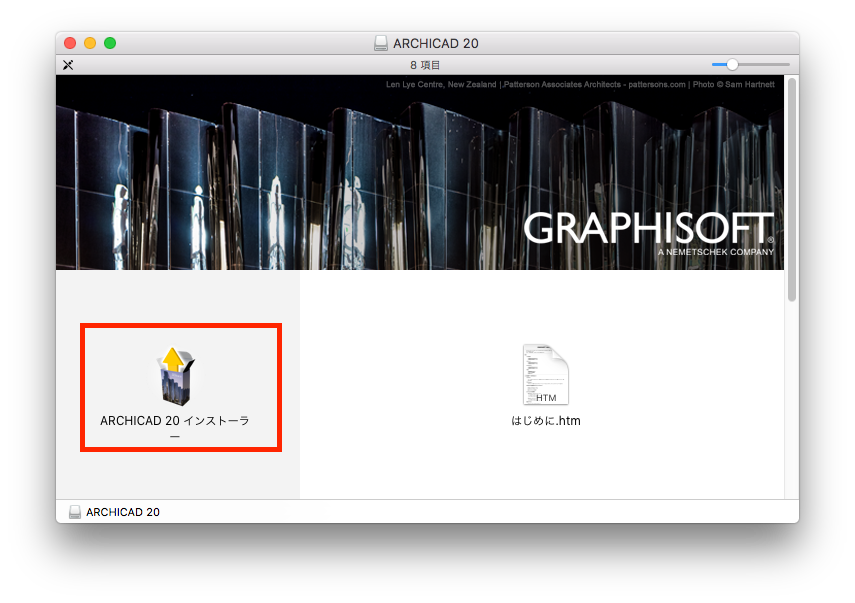This screenshot has width=855, height=603.
Task: Select the はじめに.htm file name label
Action: click(x=546, y=421)
